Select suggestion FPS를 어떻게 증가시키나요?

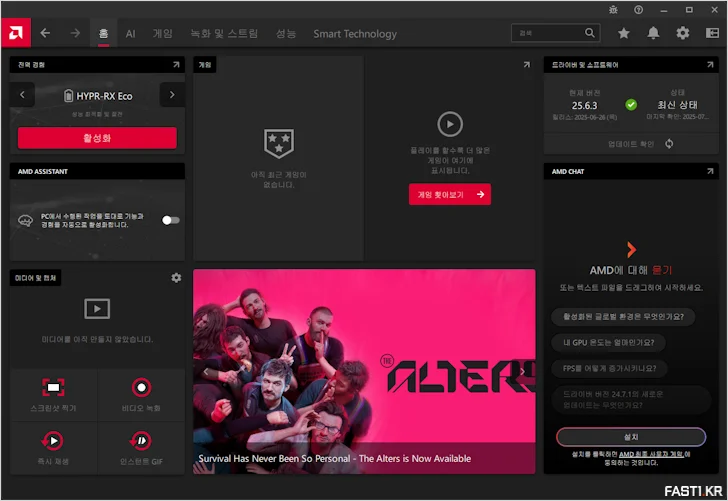[x=609, y=369]
